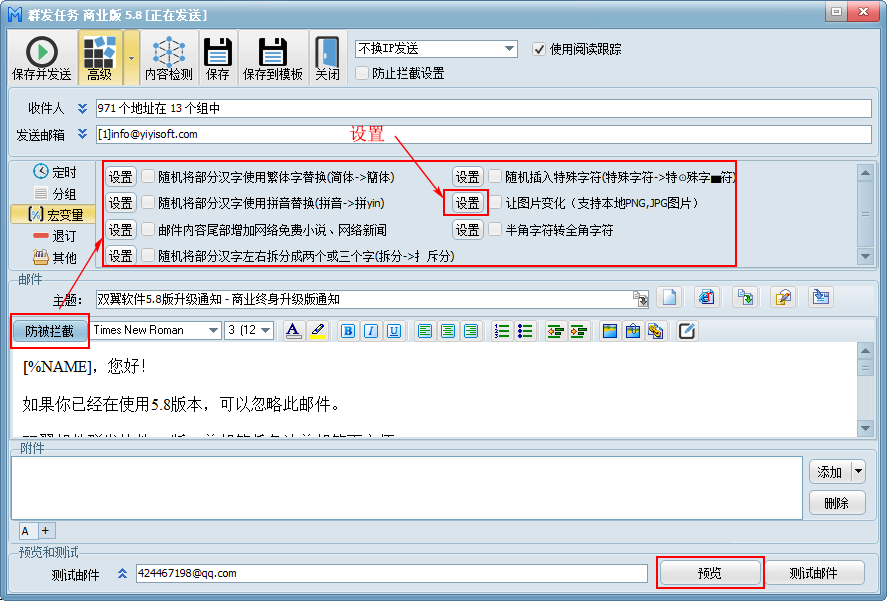Check 让图片变化 image variation option
The height and width of the screenshot is (601, 887).
pos(495,203)
